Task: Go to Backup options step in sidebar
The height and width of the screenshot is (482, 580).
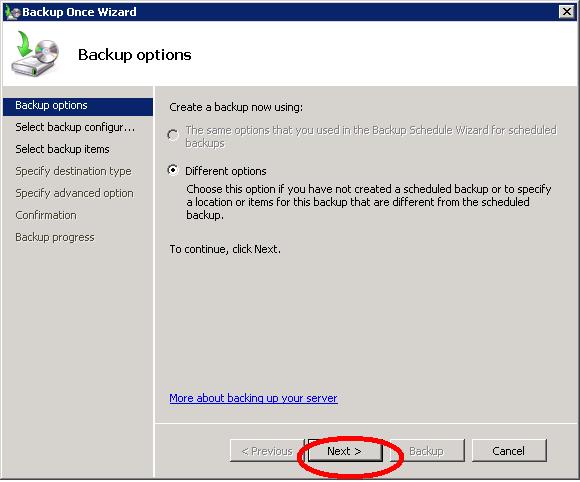Action: pyautogui.click(x=78, y=106)
